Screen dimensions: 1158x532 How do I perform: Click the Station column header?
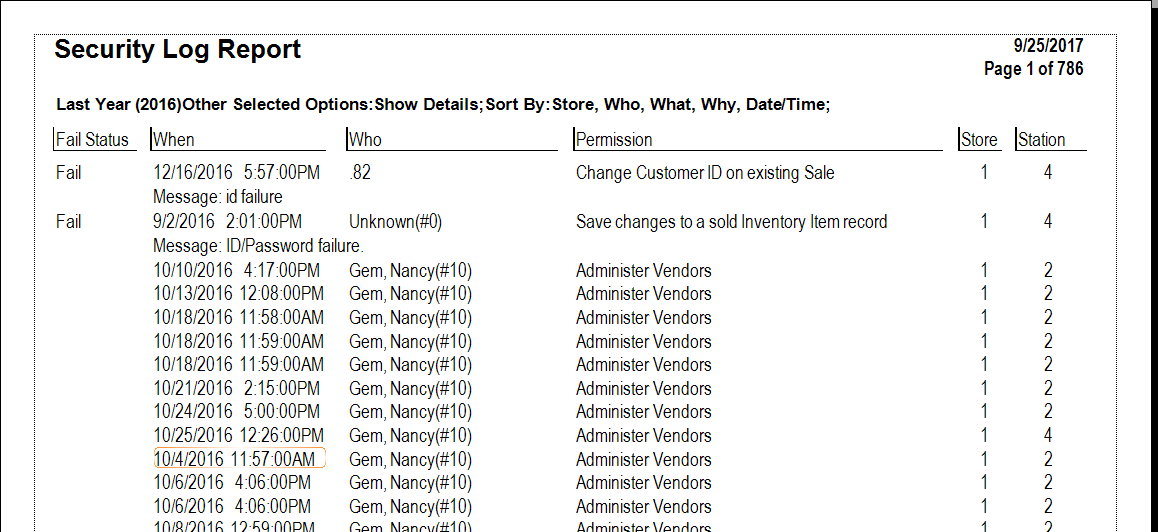tap(1042, 140)
